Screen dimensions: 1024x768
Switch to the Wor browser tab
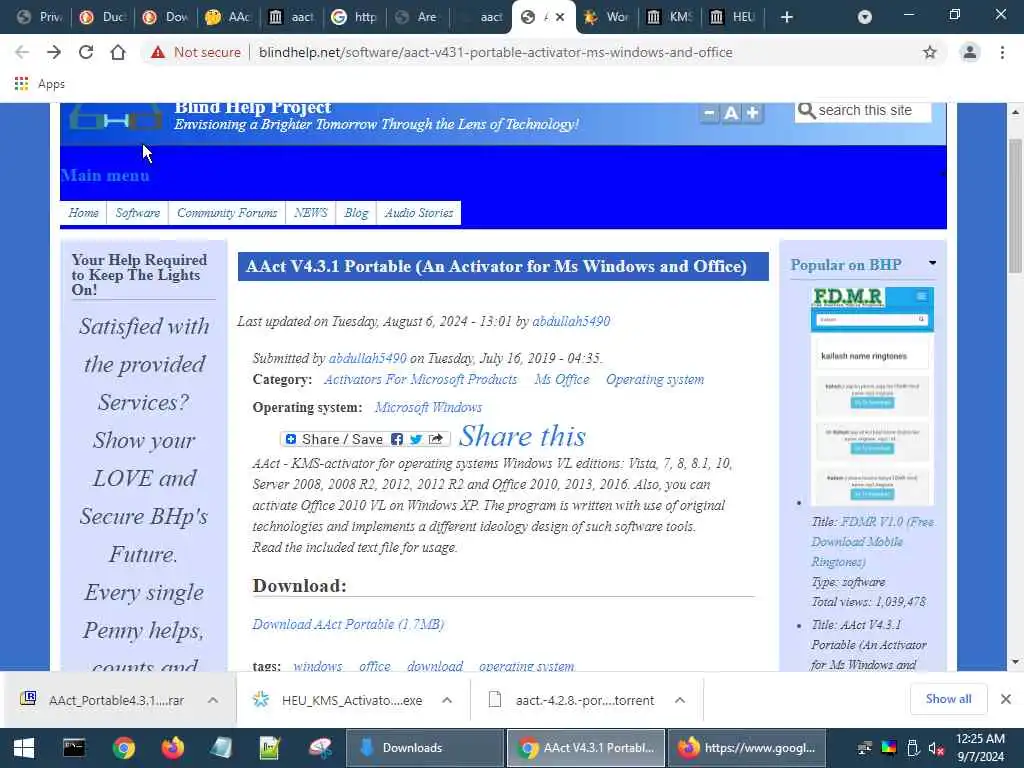[606, 17]
